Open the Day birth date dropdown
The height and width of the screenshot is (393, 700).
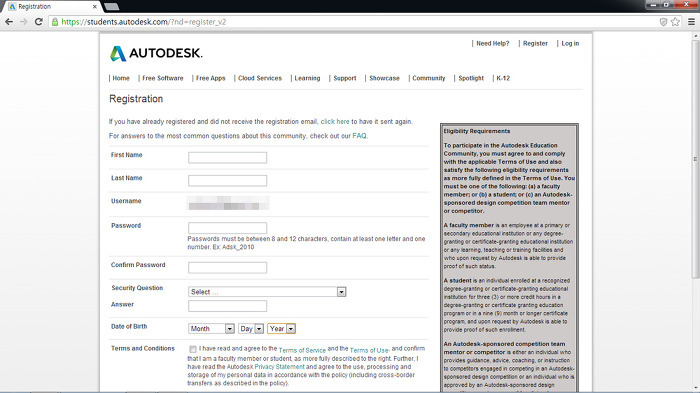point(251,329)
